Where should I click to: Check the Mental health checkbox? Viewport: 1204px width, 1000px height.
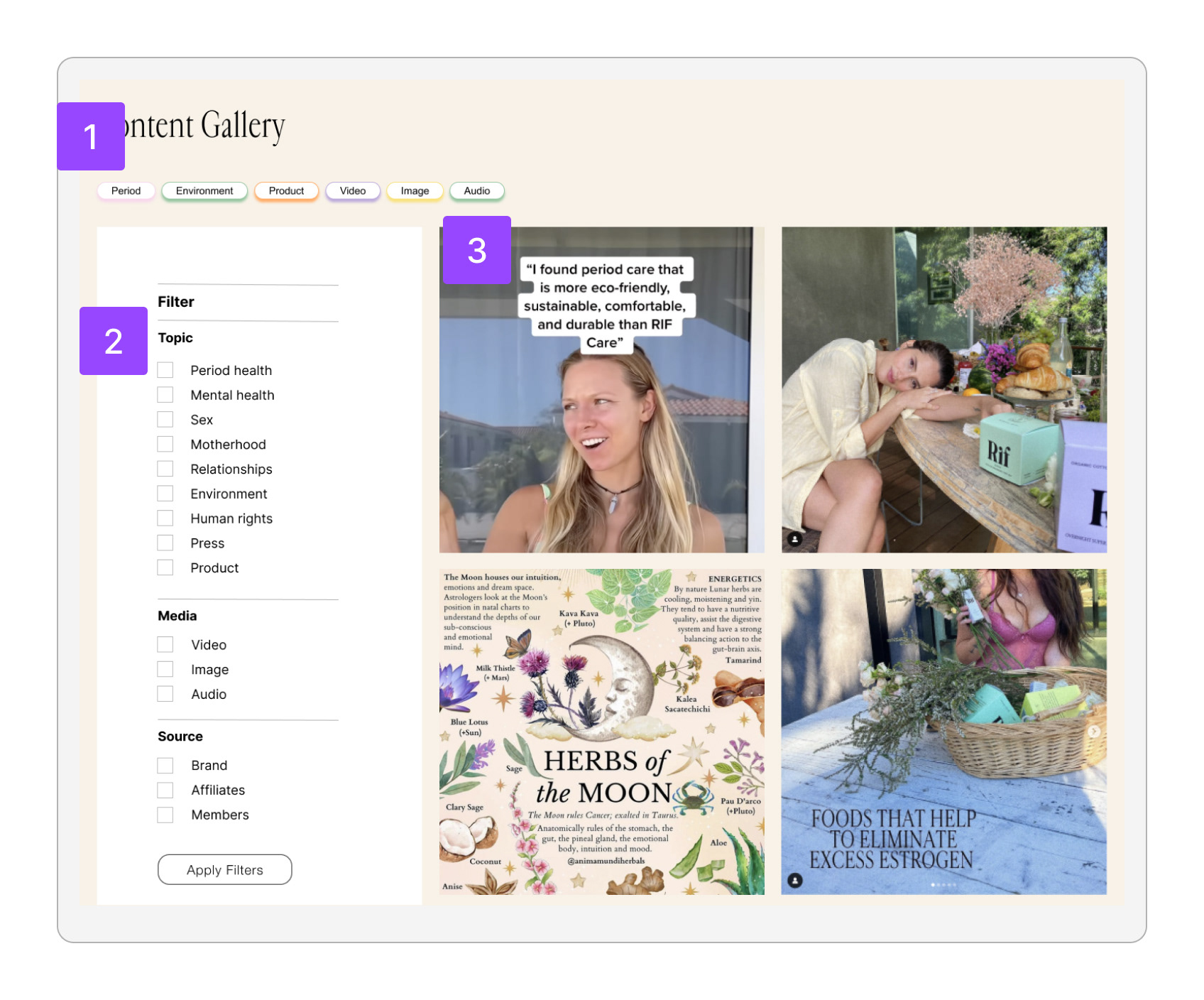(165, 395)
